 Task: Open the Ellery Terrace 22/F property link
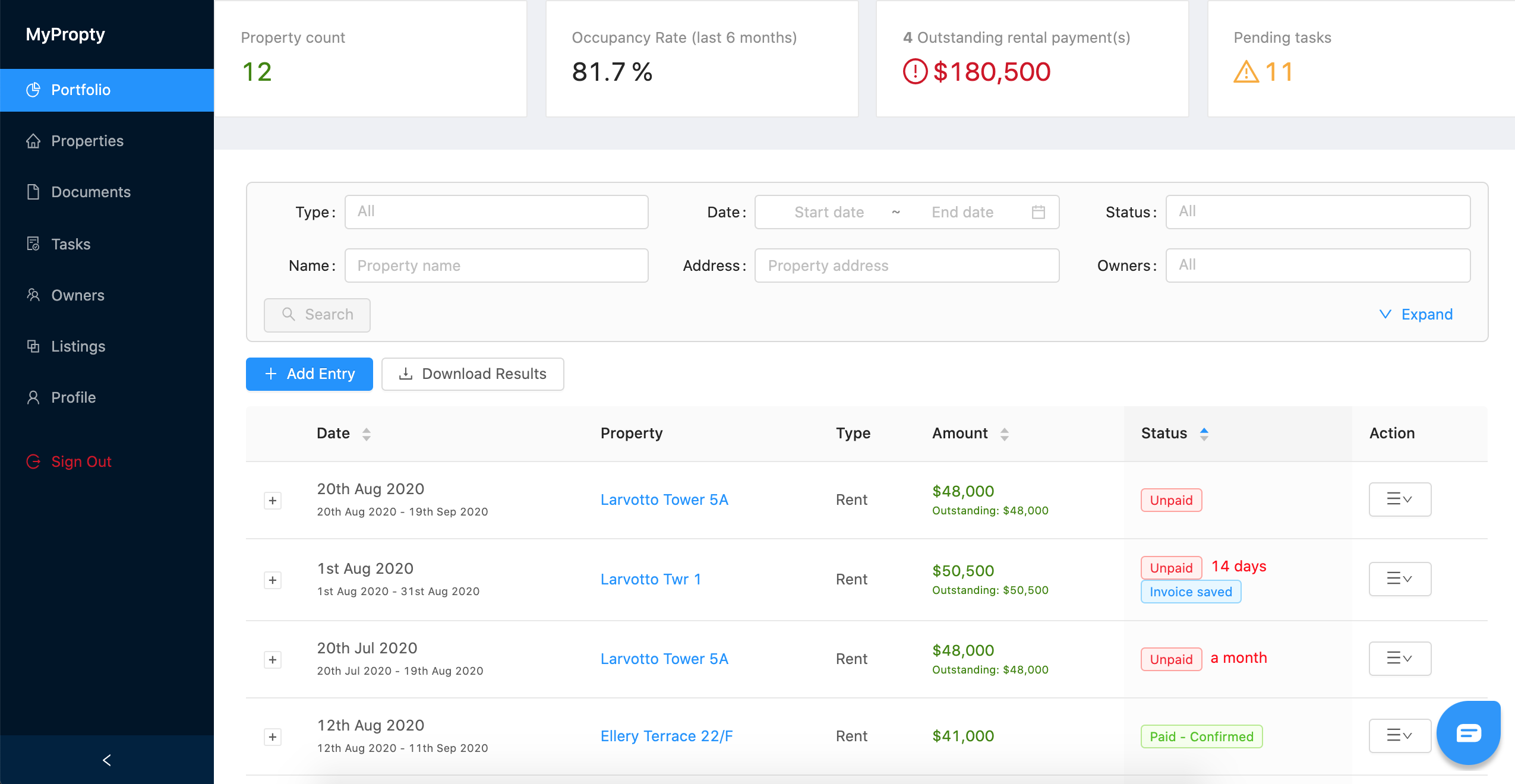666,736
